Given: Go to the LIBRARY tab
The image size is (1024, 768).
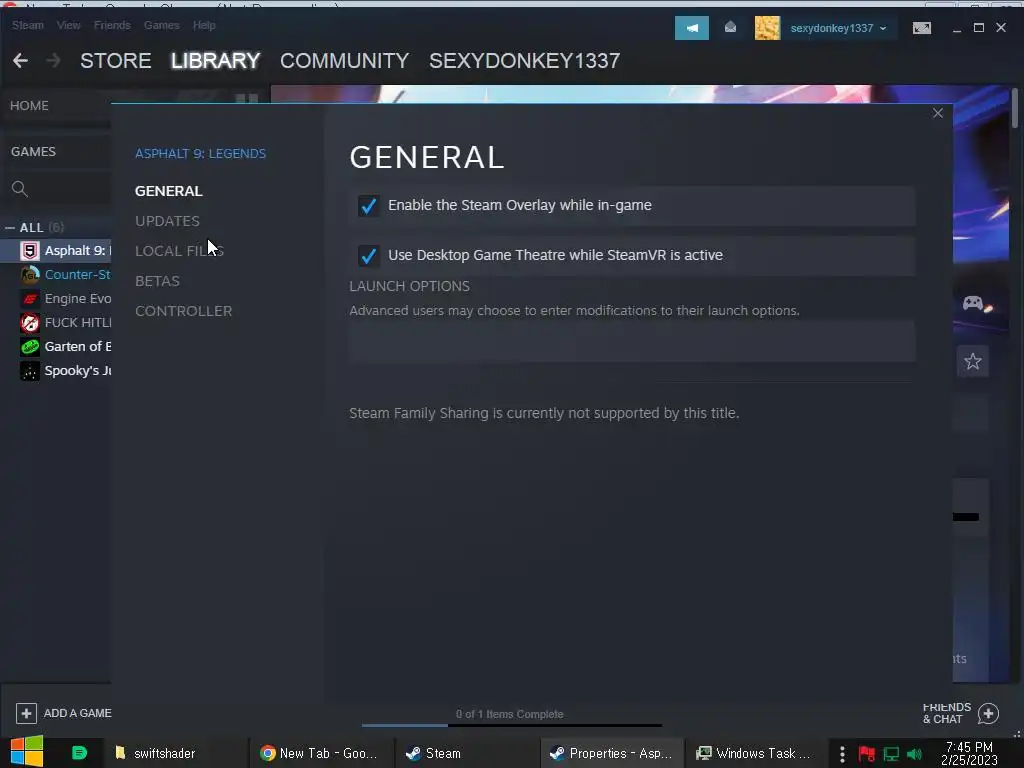Looking at the screenshot, I should coord(216,61).
